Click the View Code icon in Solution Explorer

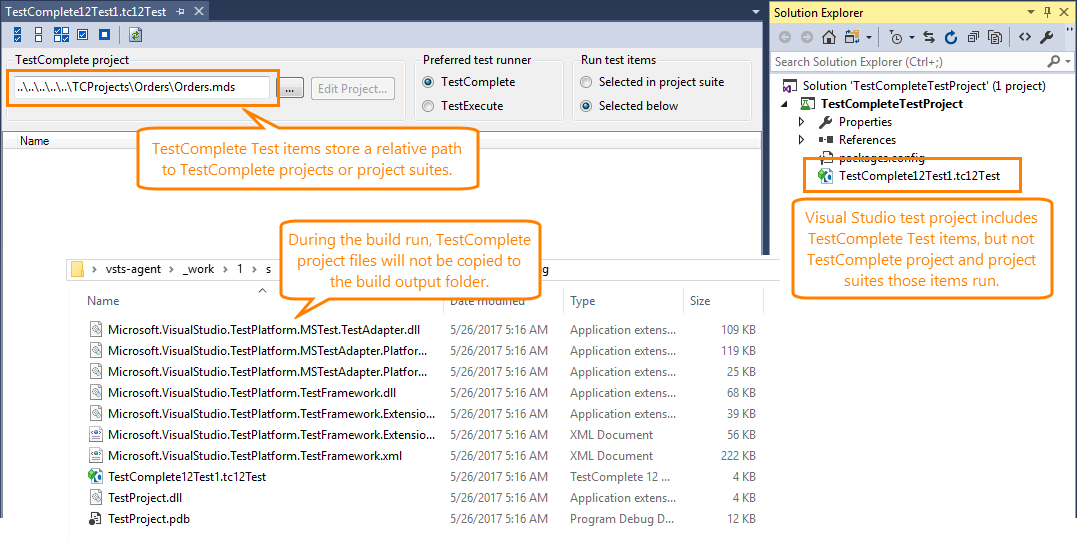(1024, 37)
